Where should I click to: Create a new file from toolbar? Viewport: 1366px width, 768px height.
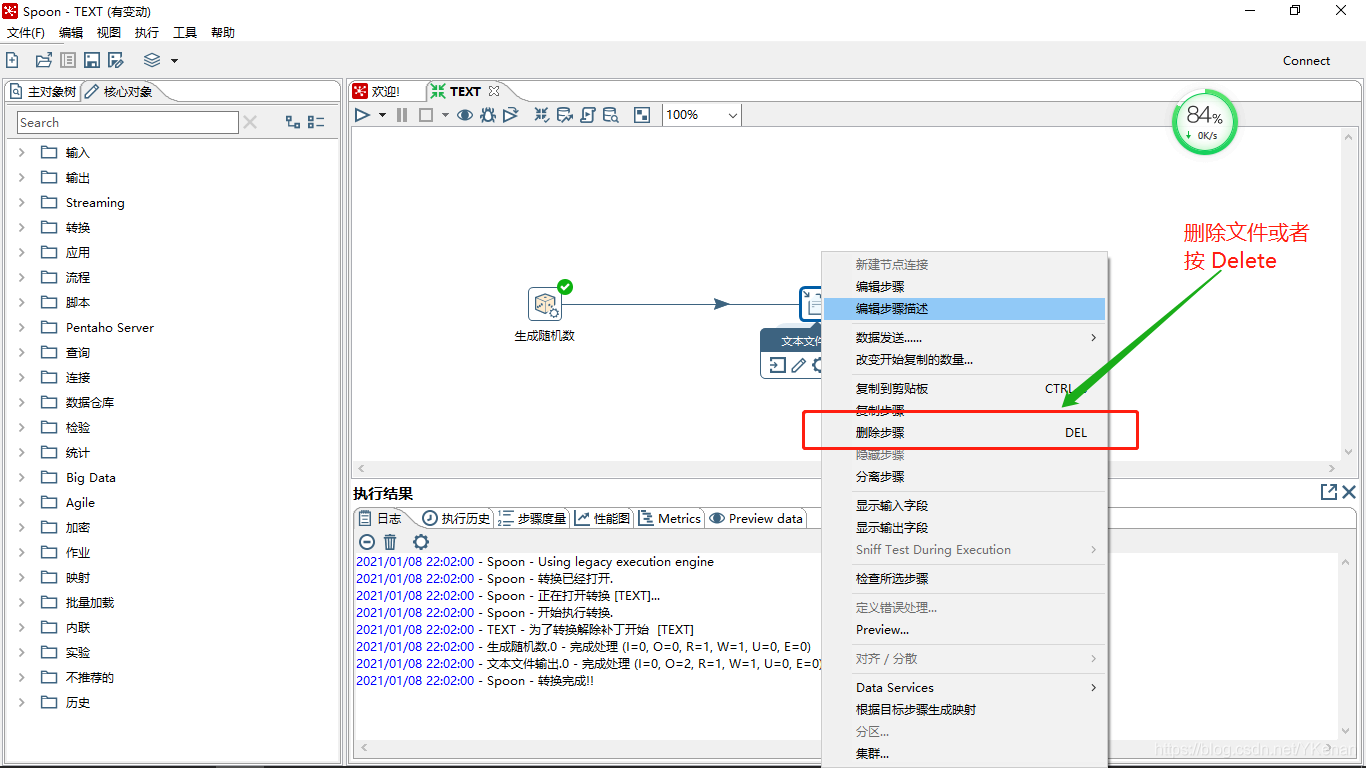(x=12, y=60)
